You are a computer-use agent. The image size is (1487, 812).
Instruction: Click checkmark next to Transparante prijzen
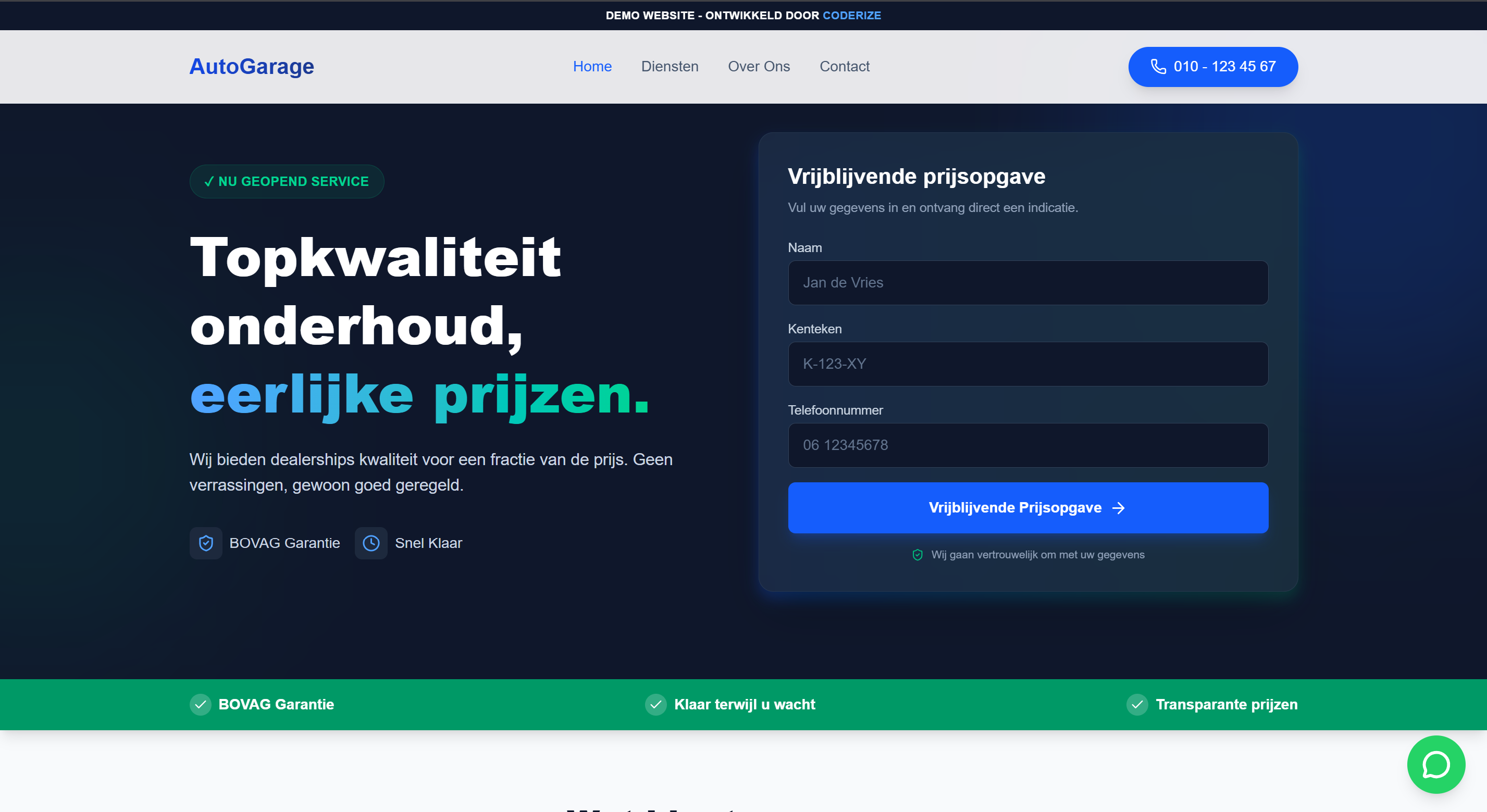tap(1137, 704)
